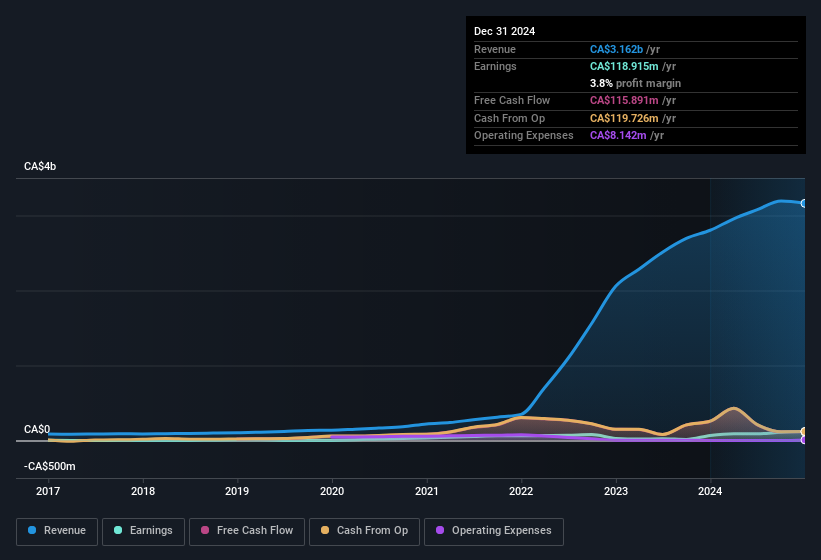Select the orange Cash From Op endpoint marker
Screen dimensions: 821x560
[x=804, y=432]
